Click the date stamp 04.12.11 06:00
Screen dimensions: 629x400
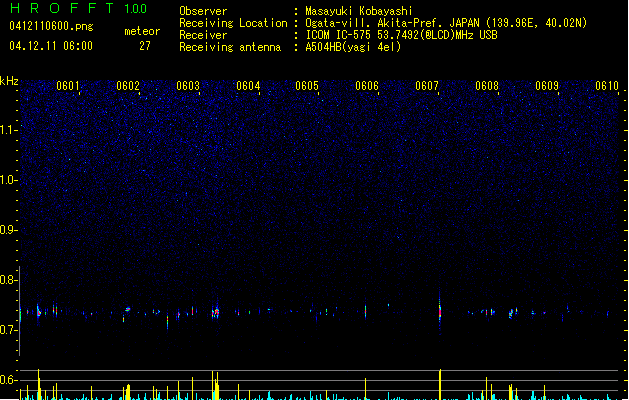pyautogui.click(x=51, y=46)
